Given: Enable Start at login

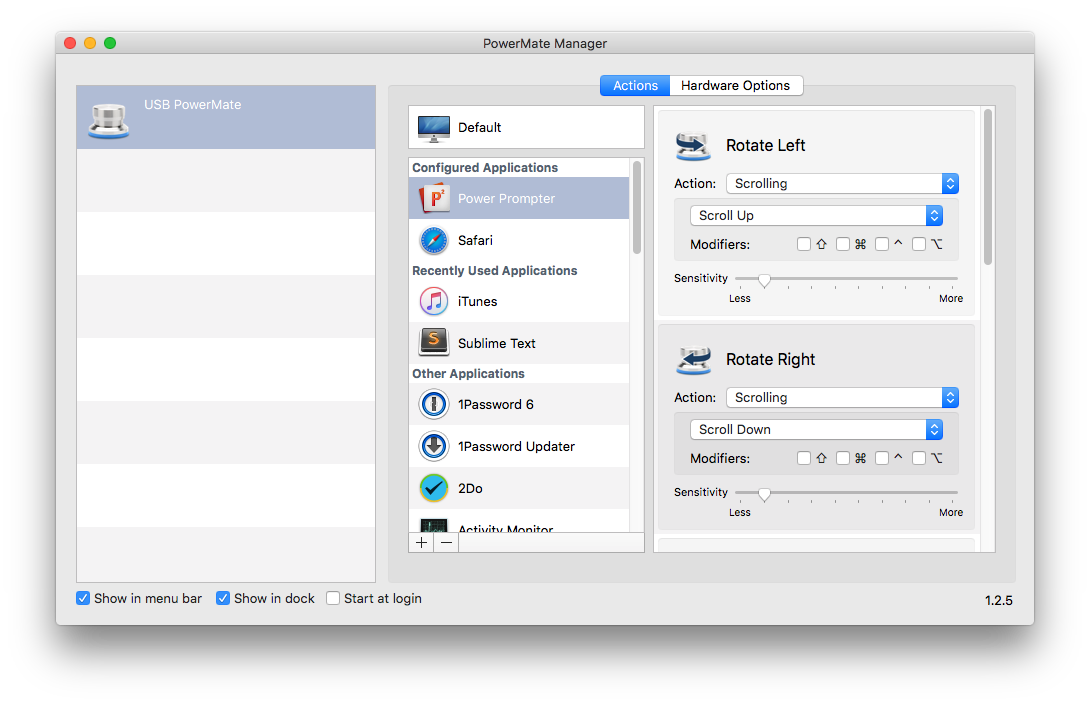Looking at the screenshot, I should coord(333,599).
